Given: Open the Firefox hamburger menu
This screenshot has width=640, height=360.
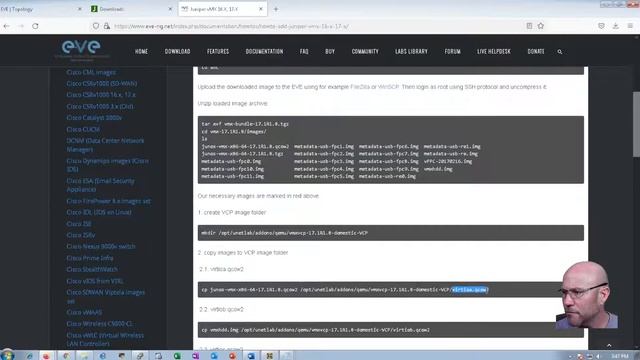Looking at the screenshot, I should point(630,26).
